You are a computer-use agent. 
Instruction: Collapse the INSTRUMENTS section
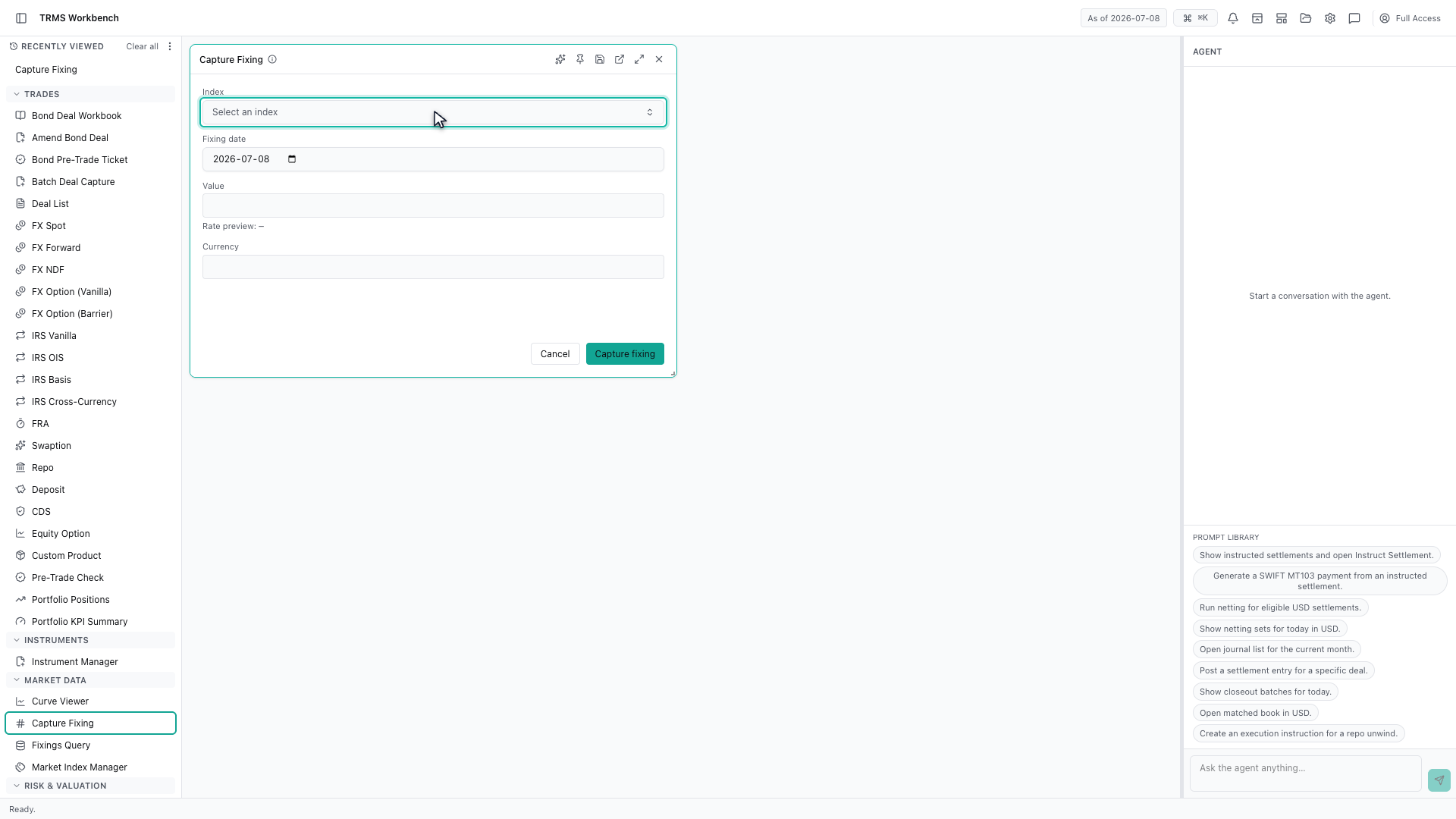[x=90, y=640]
